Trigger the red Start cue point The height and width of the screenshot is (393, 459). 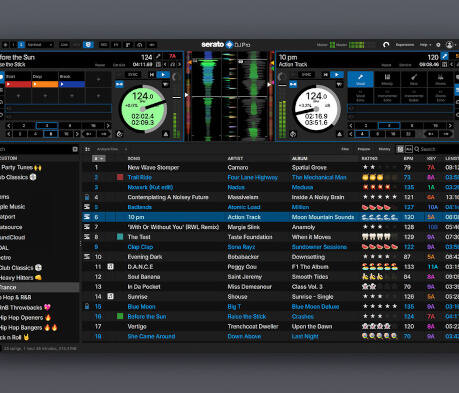click(18, 84)
